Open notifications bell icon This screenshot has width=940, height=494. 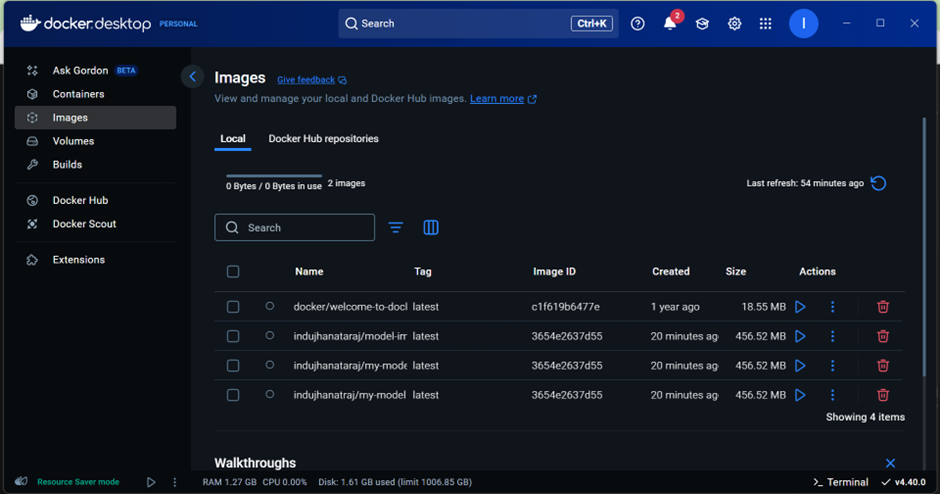(x=670, y=23)
